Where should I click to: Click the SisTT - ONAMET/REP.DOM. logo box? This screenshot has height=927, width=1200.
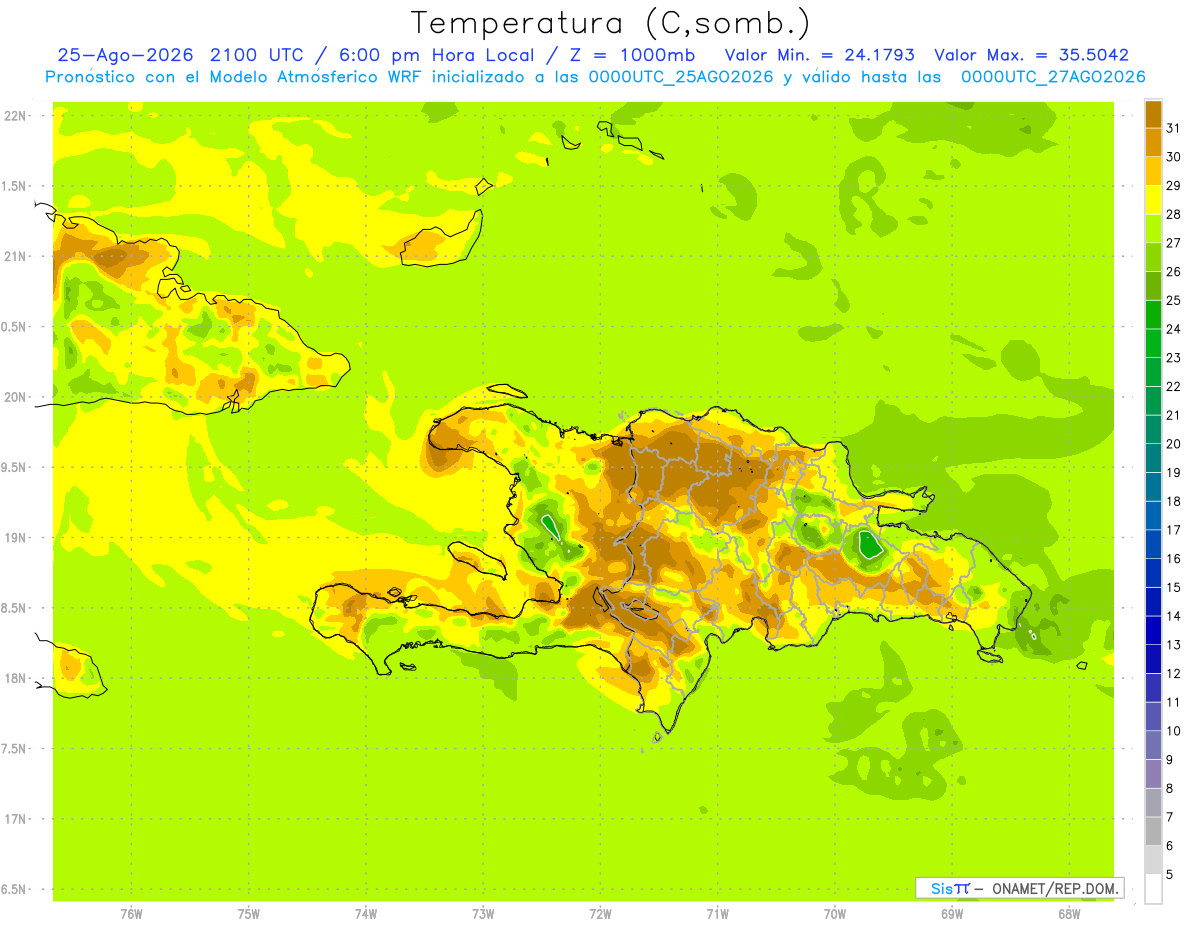coord(1019,888)
